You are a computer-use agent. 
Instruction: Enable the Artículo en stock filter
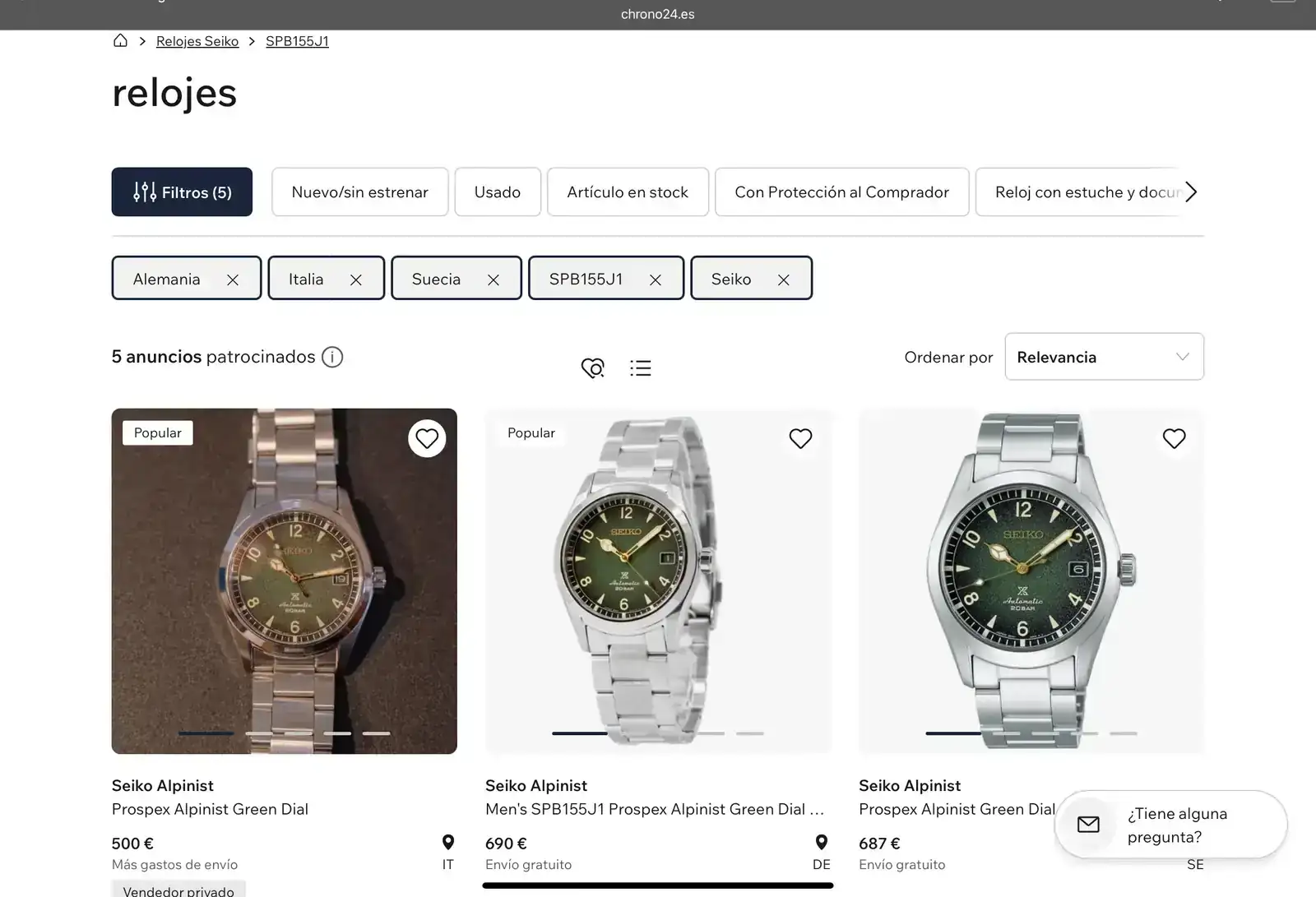627,192
